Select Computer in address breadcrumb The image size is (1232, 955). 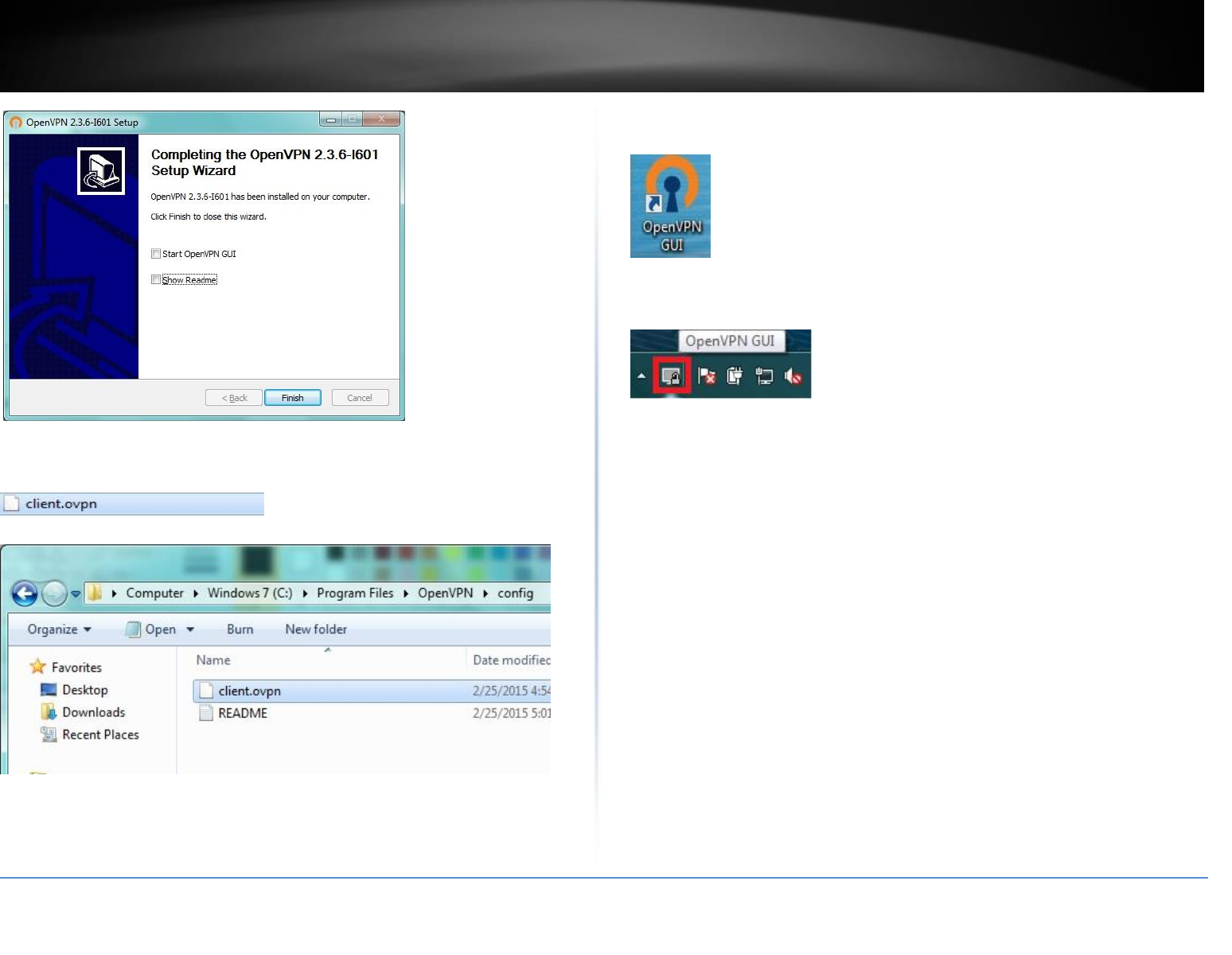pyautogui.click(x=154, y=593)
